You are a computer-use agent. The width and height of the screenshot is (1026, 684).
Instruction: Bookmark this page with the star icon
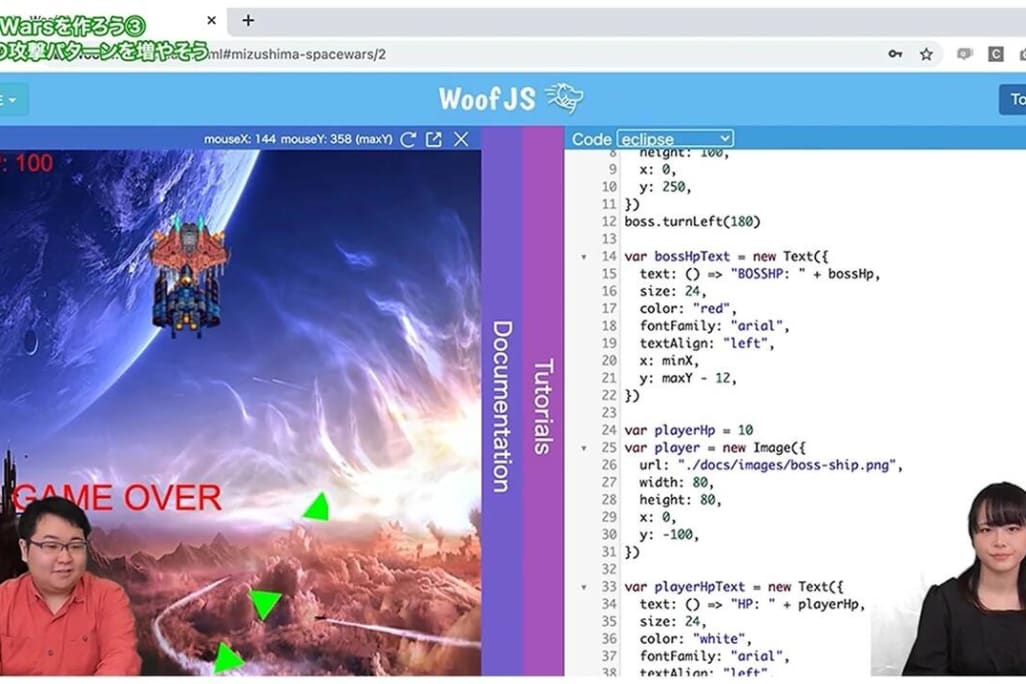(x=926, y=54)
